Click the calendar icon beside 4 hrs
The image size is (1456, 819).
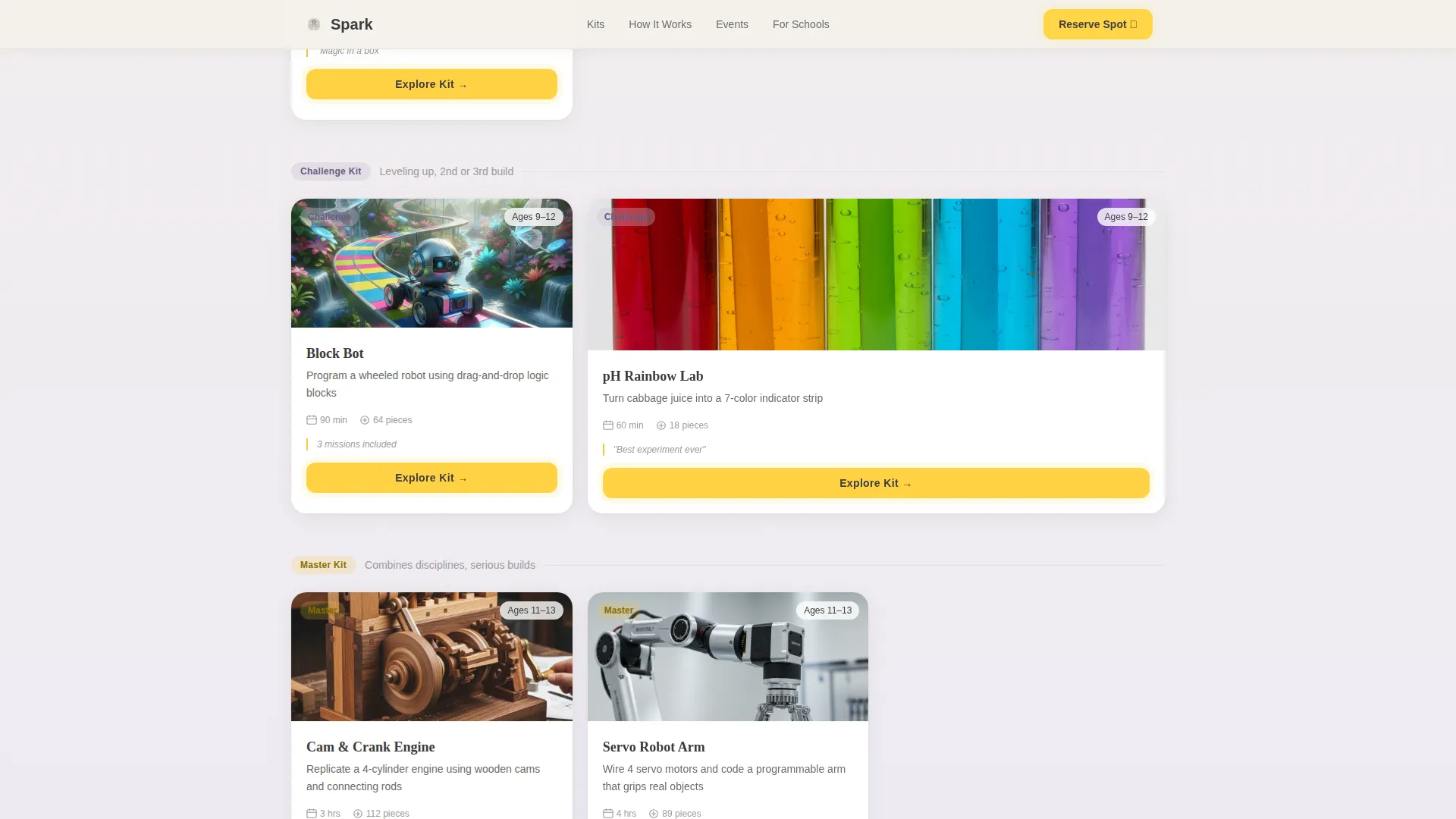tap(608, 814)
